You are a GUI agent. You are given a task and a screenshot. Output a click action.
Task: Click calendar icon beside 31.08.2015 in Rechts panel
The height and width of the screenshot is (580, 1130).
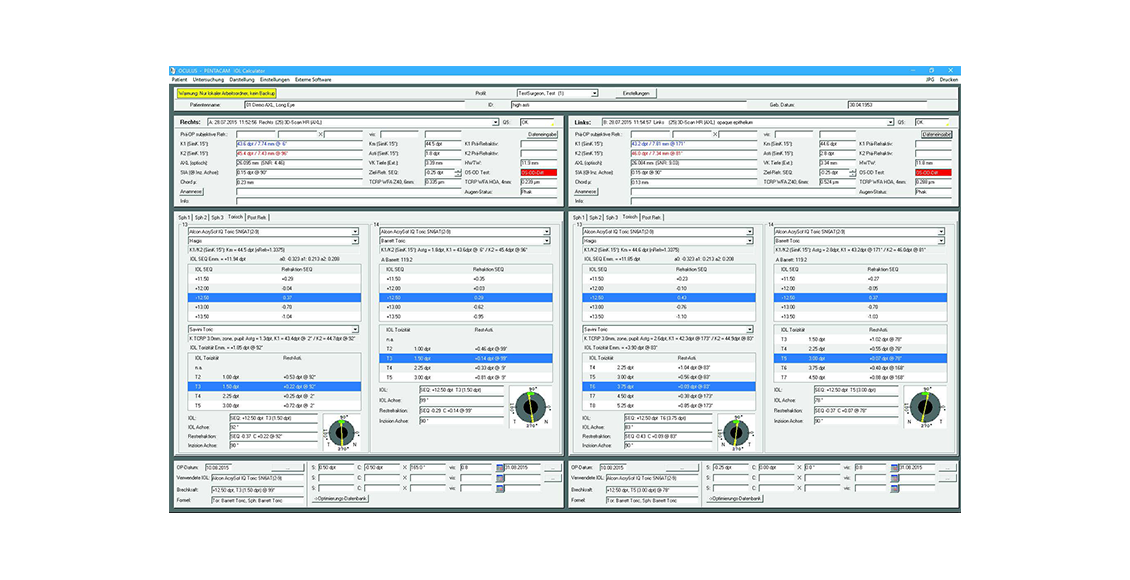click(502, 467)
